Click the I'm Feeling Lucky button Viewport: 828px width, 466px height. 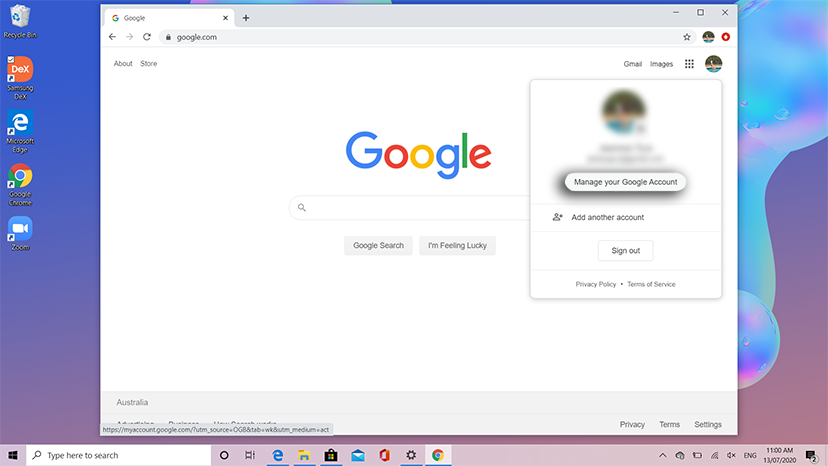(457, 245)
